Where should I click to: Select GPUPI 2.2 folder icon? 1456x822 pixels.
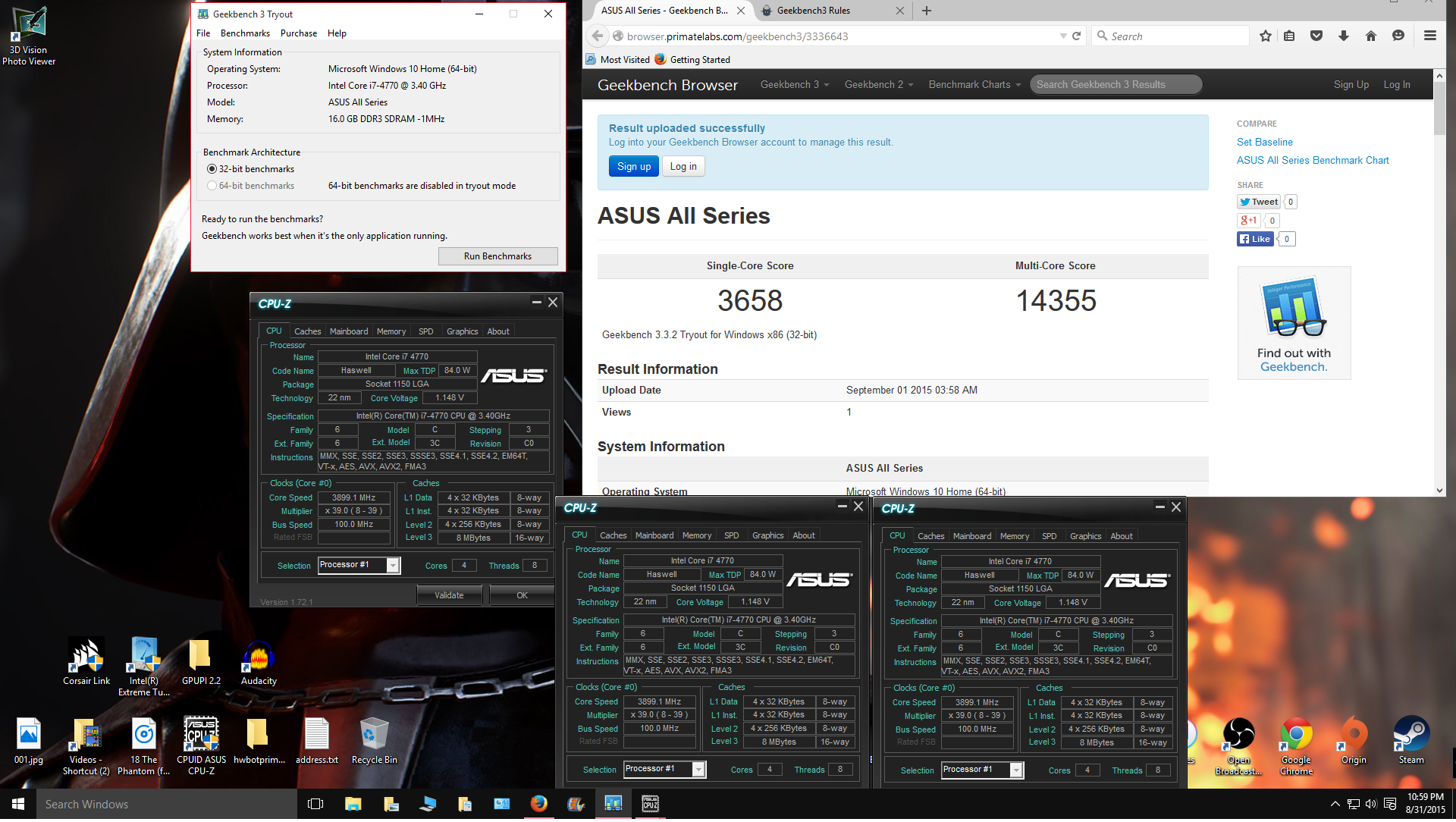[201, 663]
